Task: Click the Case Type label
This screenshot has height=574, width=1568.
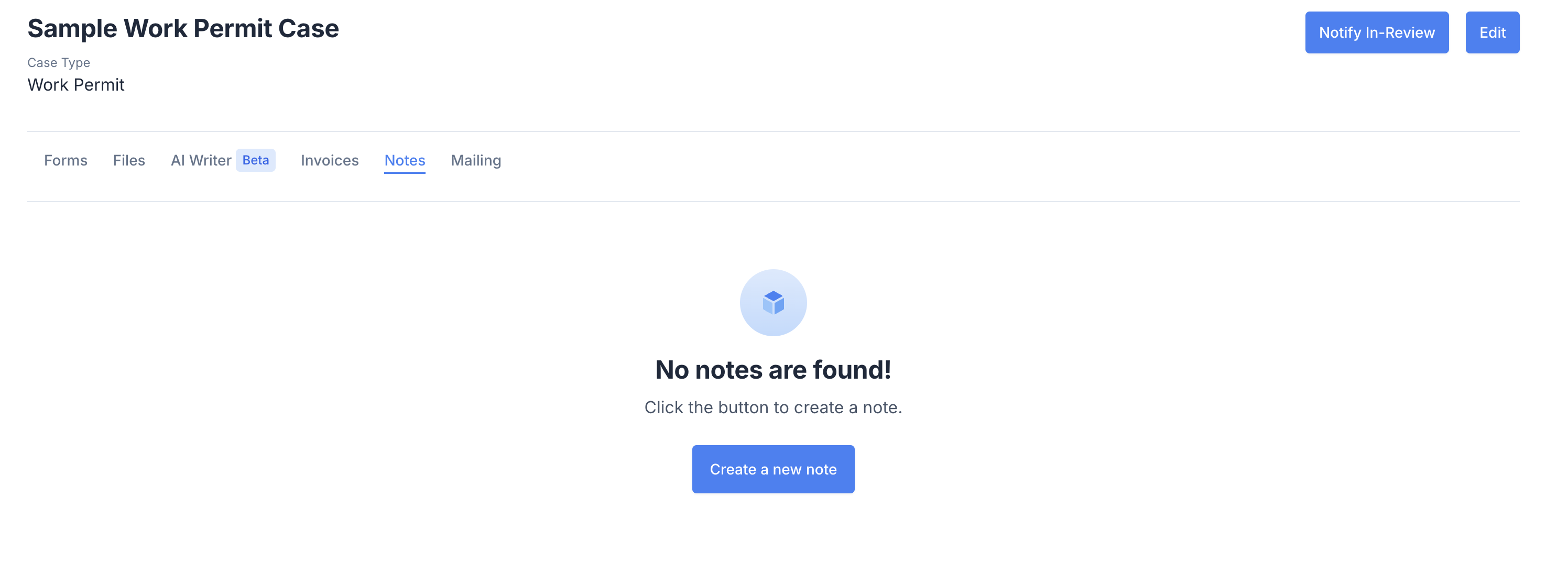Action: [59, 63]
